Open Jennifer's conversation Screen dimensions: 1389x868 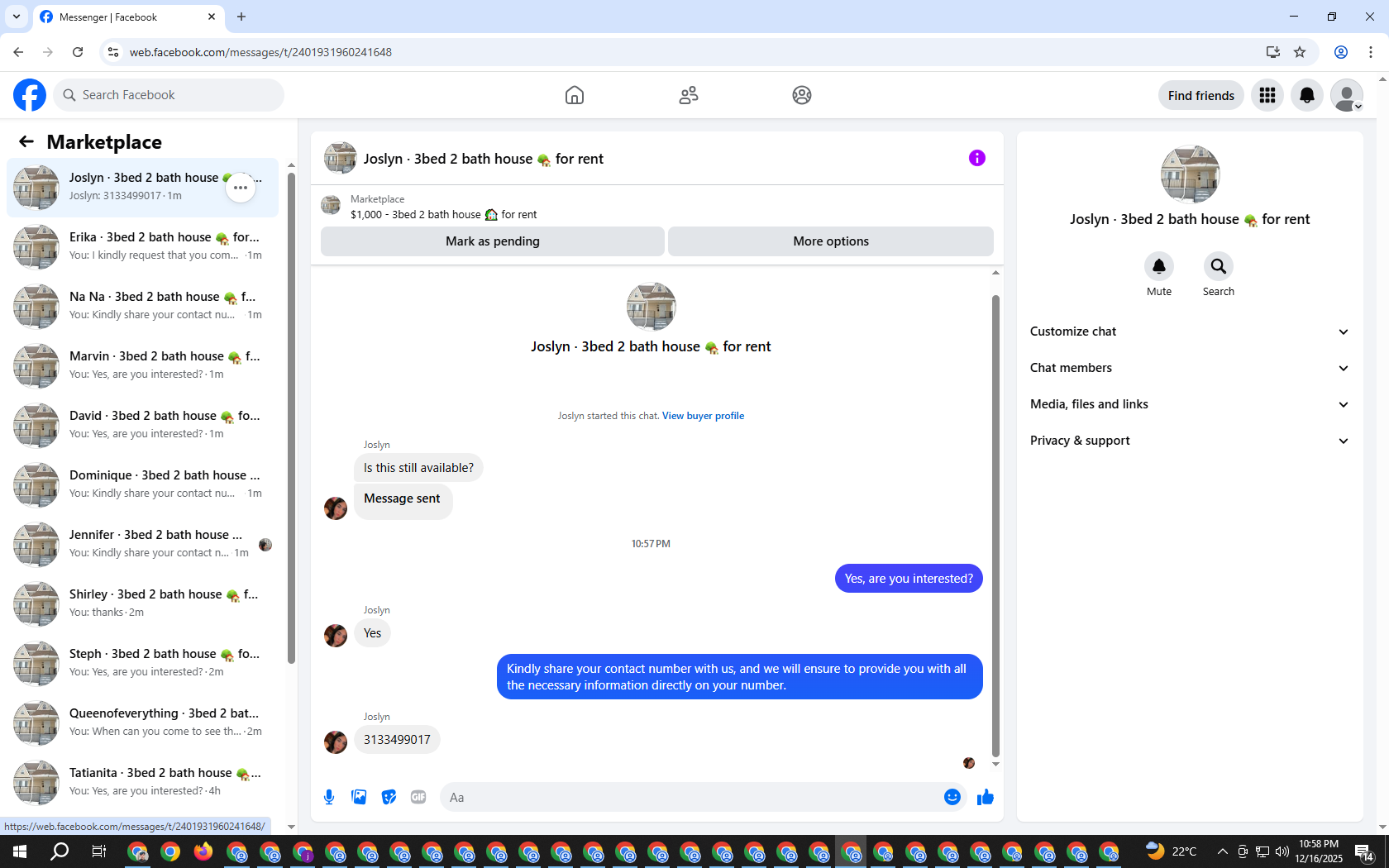143,544
